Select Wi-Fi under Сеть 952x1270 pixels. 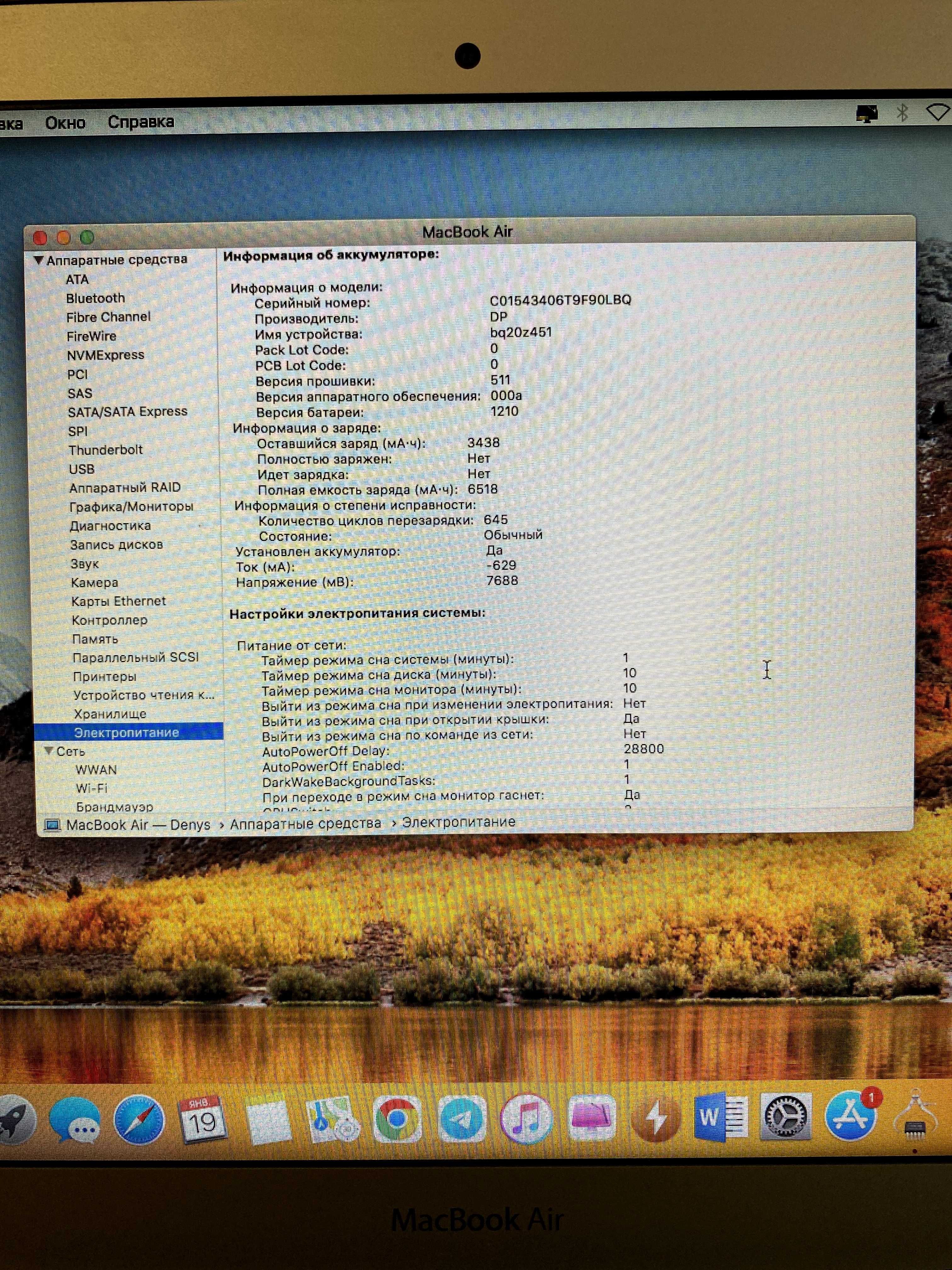92,788
